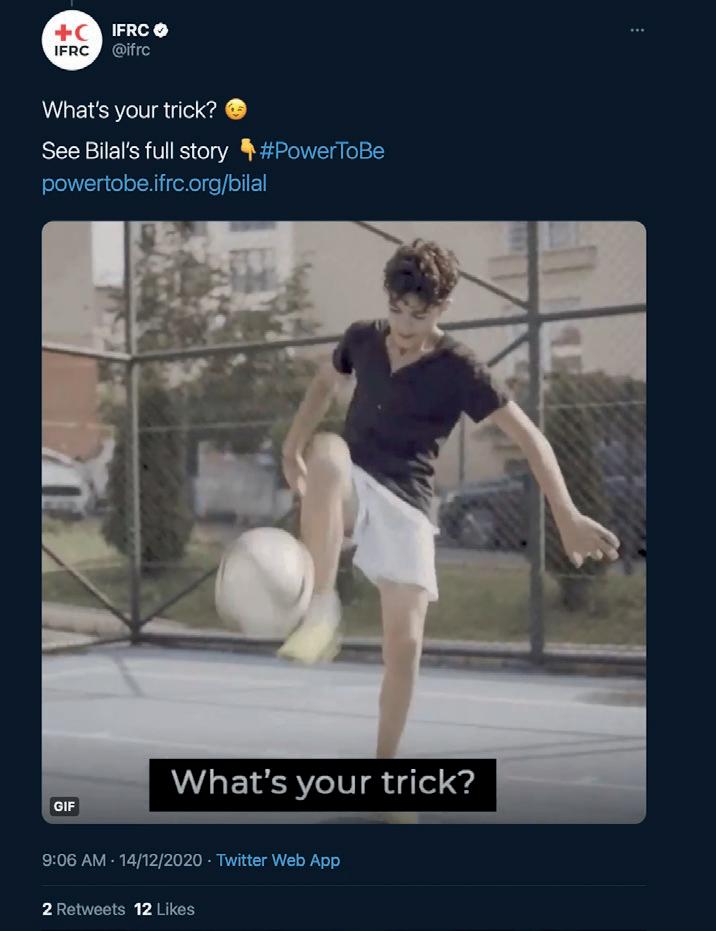The image size is (716, 931).
Task: Click the pointing down hand emoji
Action: [247, 150]
